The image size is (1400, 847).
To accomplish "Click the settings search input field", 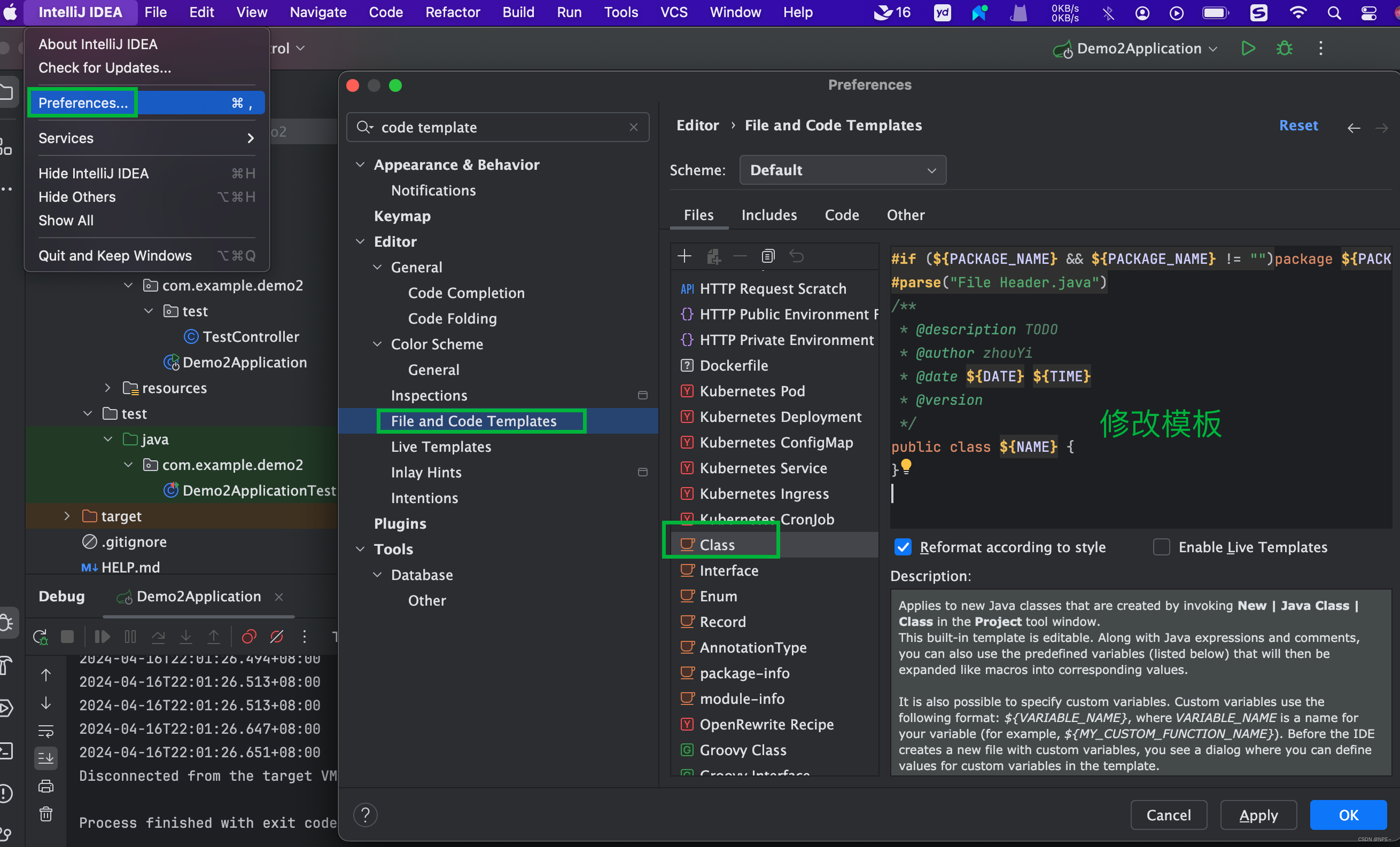I will [x=497, y=127].
